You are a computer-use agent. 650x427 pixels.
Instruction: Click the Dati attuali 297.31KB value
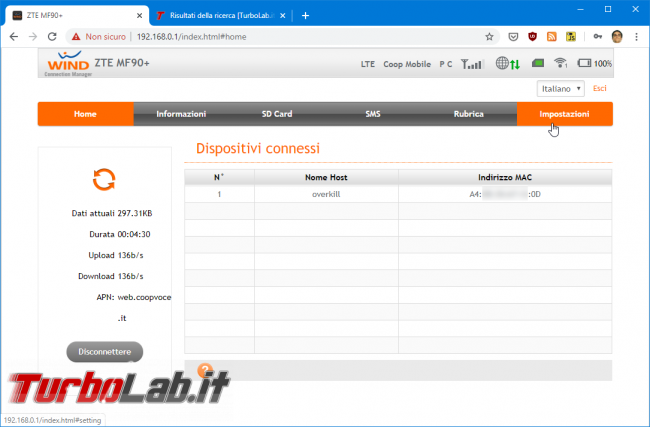pos(135,214)
